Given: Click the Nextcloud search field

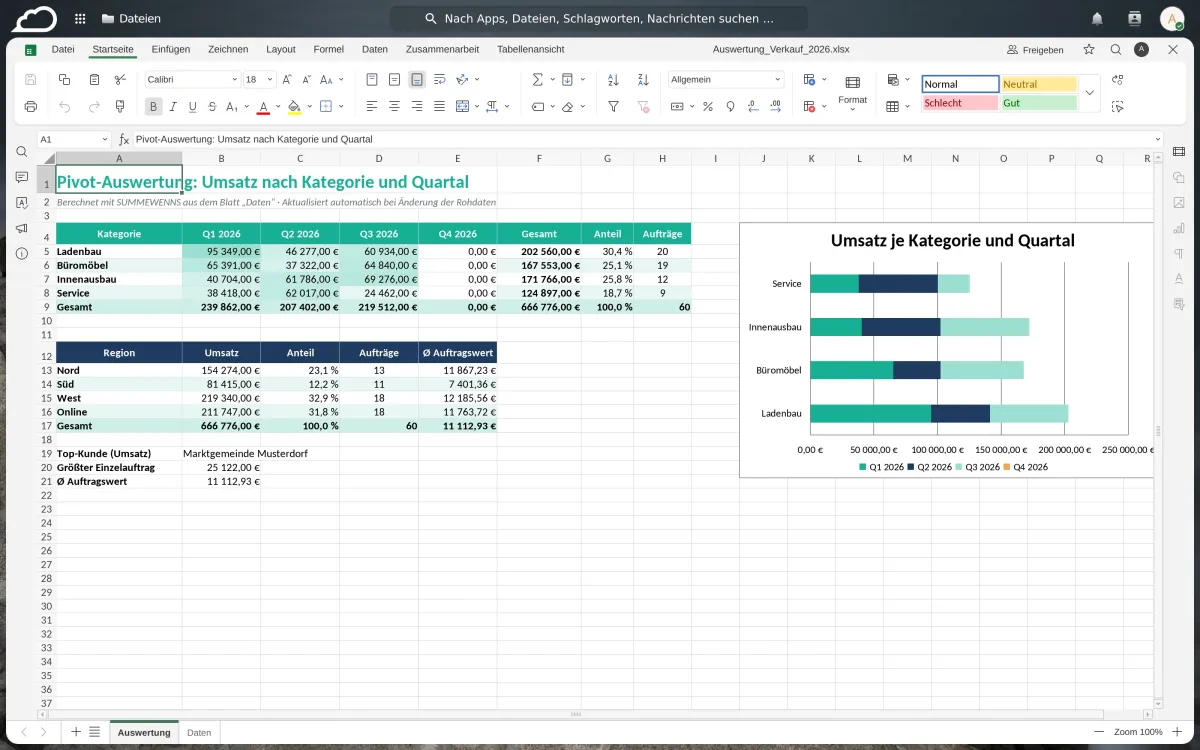Looking at the screenshot, I should pos(598,18).
